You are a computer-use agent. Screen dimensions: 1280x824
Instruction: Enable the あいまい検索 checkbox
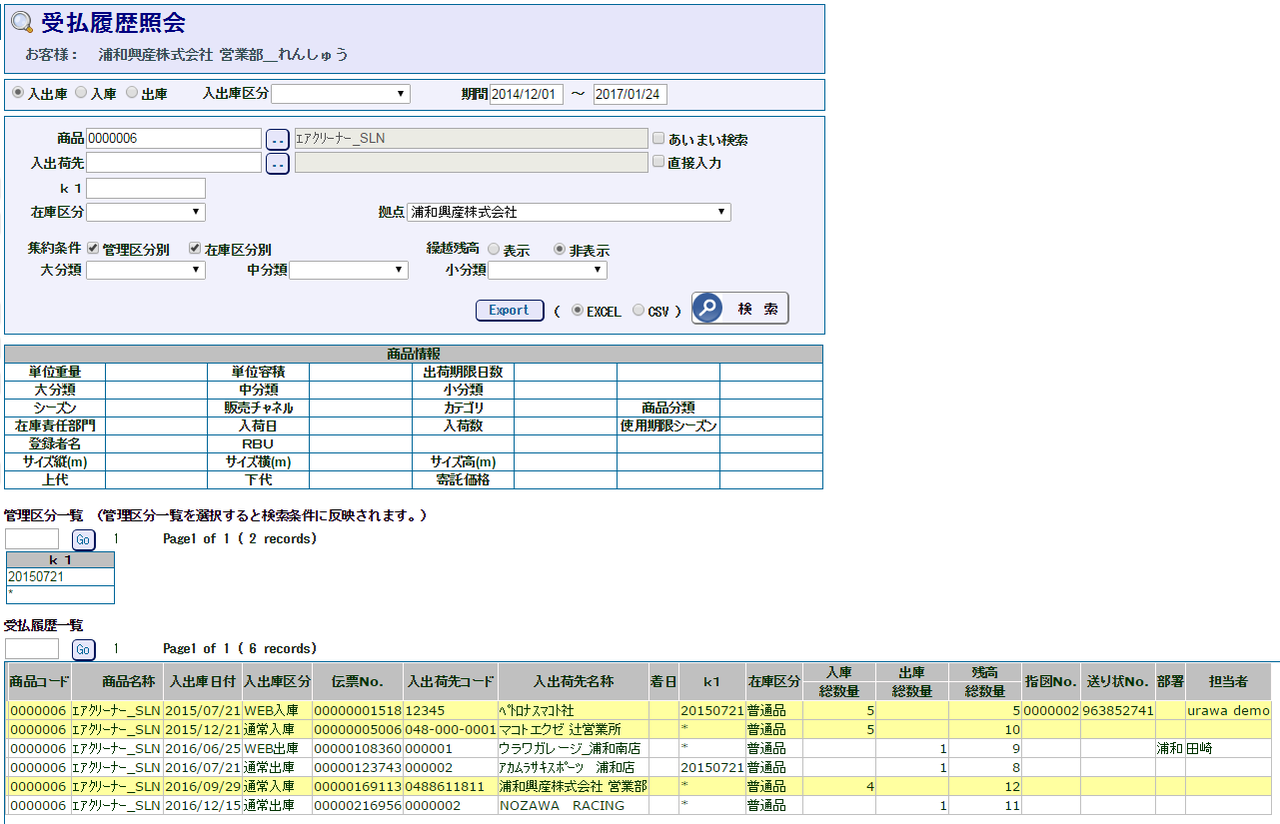coord(659,139)
